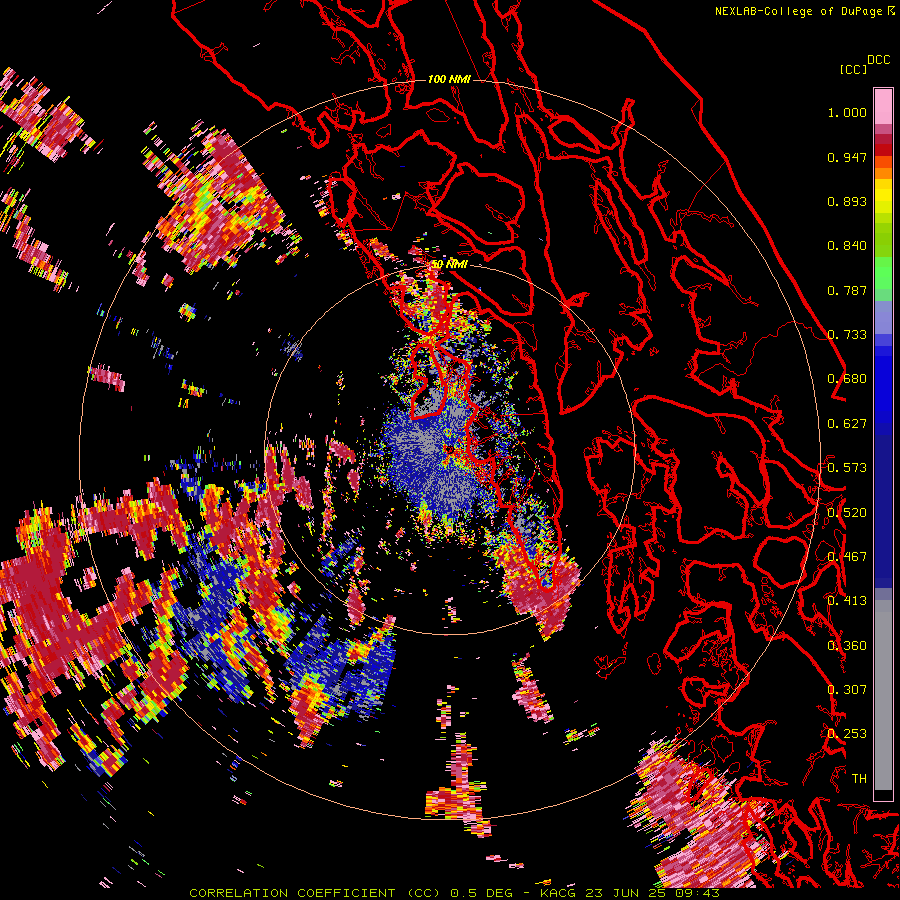
Task: Click the 0.573 scale value
Action: tap(847, 468)
